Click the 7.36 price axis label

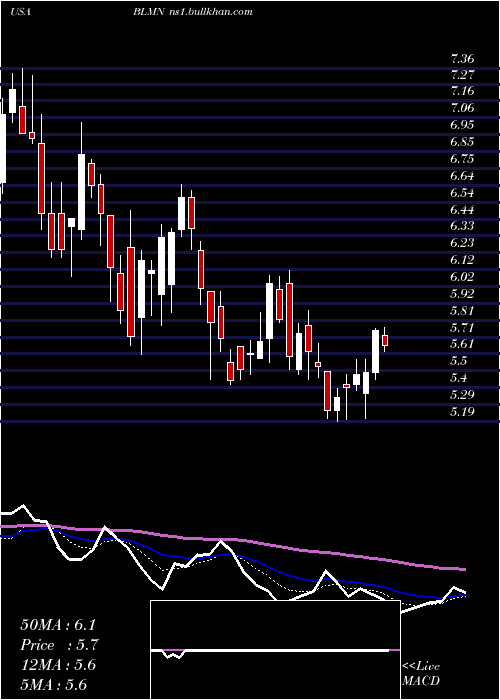pos(462,58)
